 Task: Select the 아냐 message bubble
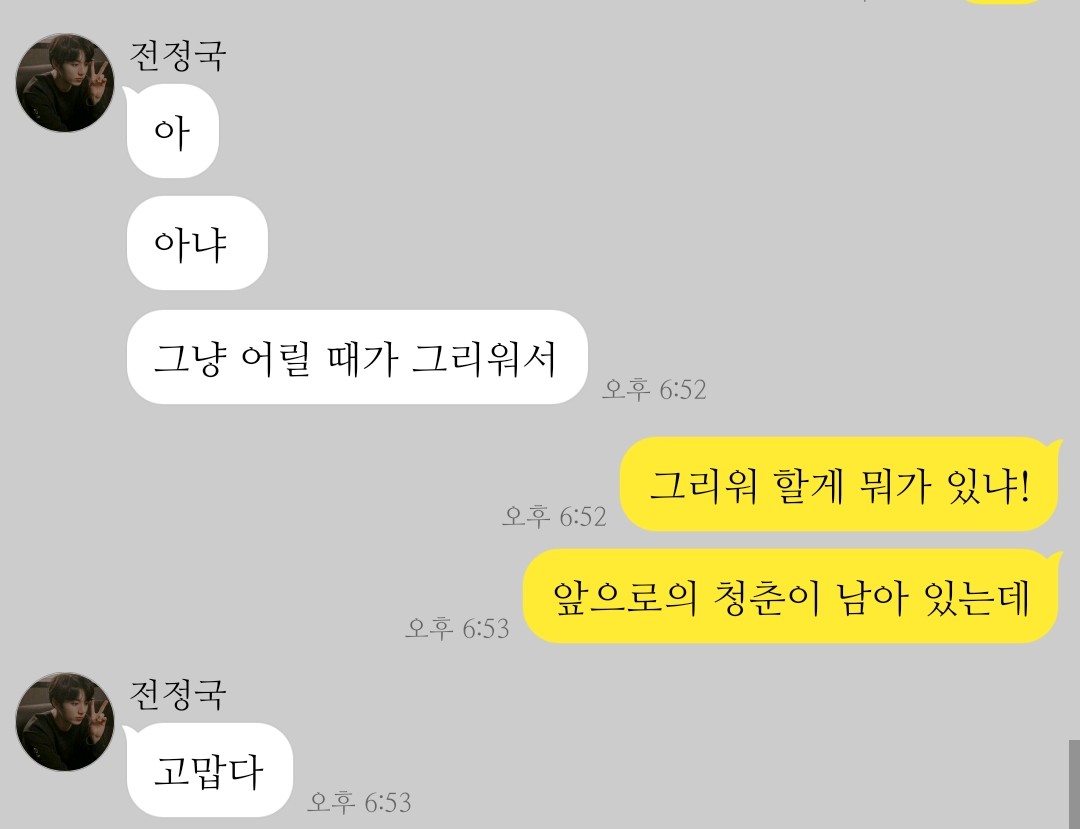click(197, 243)
